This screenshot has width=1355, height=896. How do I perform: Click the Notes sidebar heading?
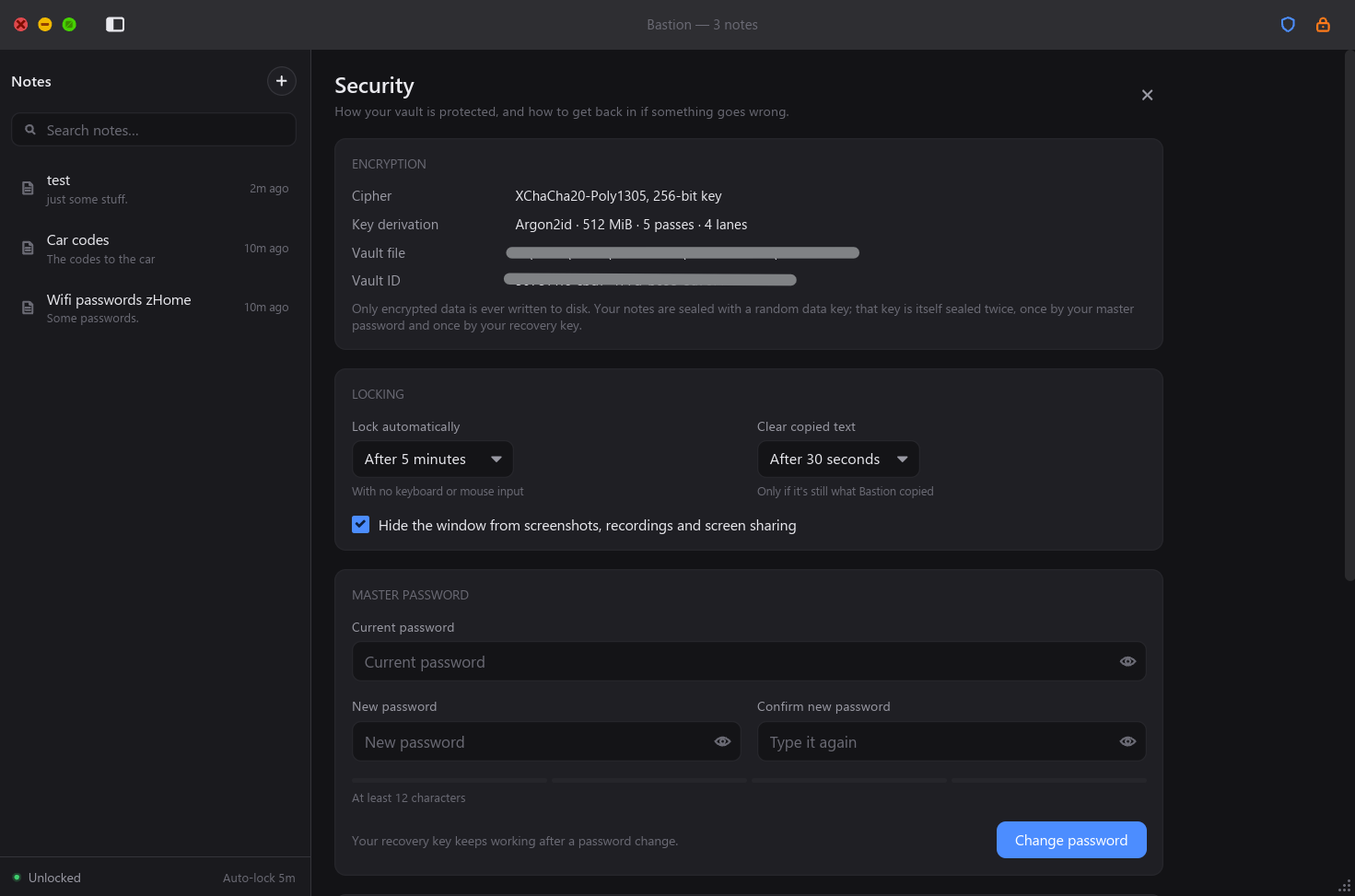coord(31,81)
